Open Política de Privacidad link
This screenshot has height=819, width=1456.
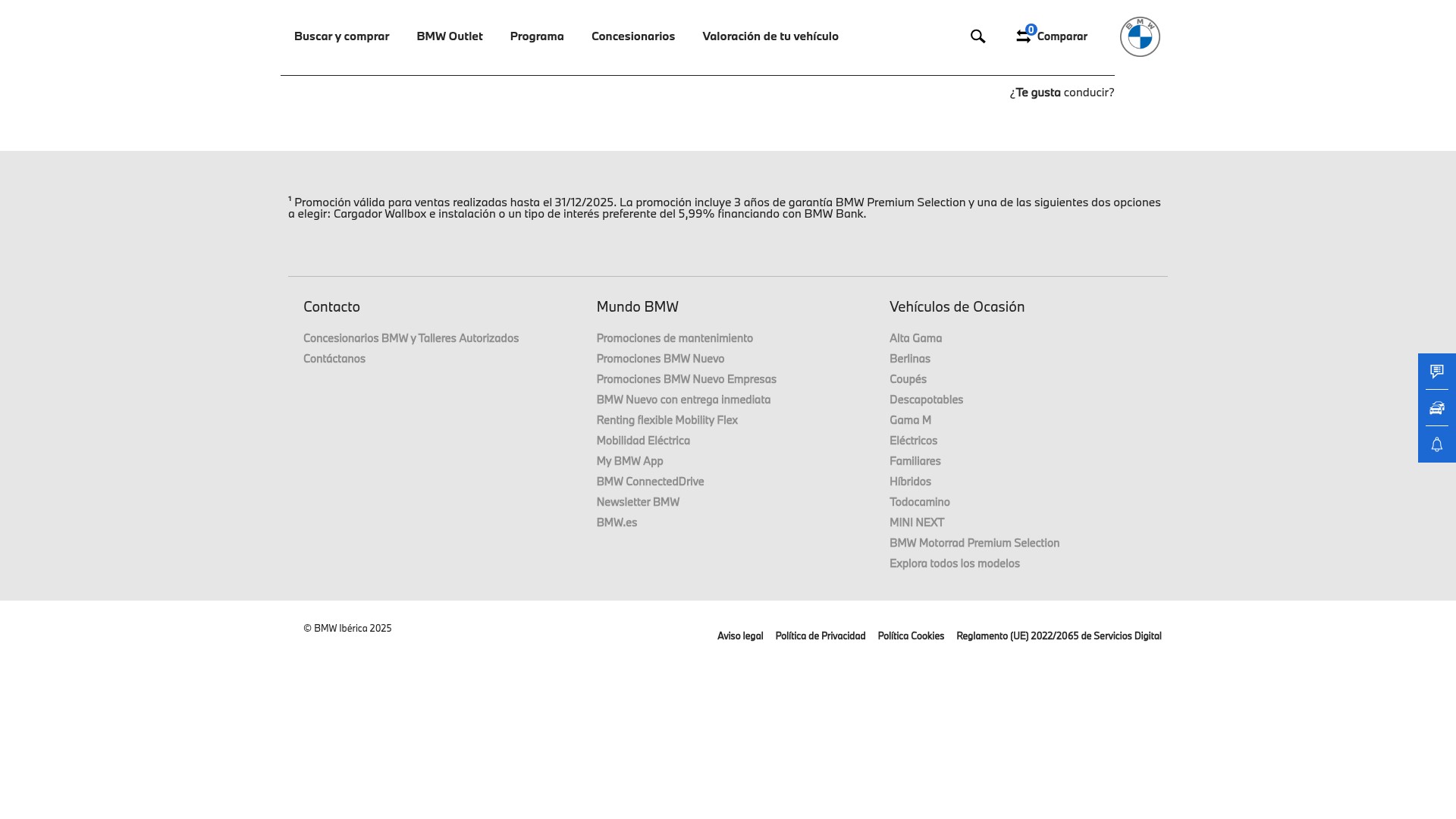coord(821,636)
